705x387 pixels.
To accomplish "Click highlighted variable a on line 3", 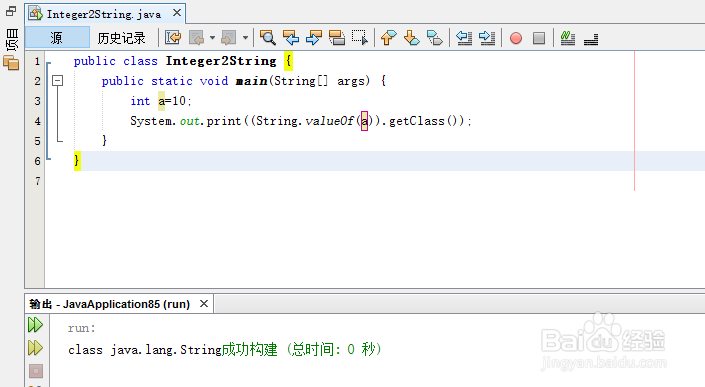I will click(161, 101).
